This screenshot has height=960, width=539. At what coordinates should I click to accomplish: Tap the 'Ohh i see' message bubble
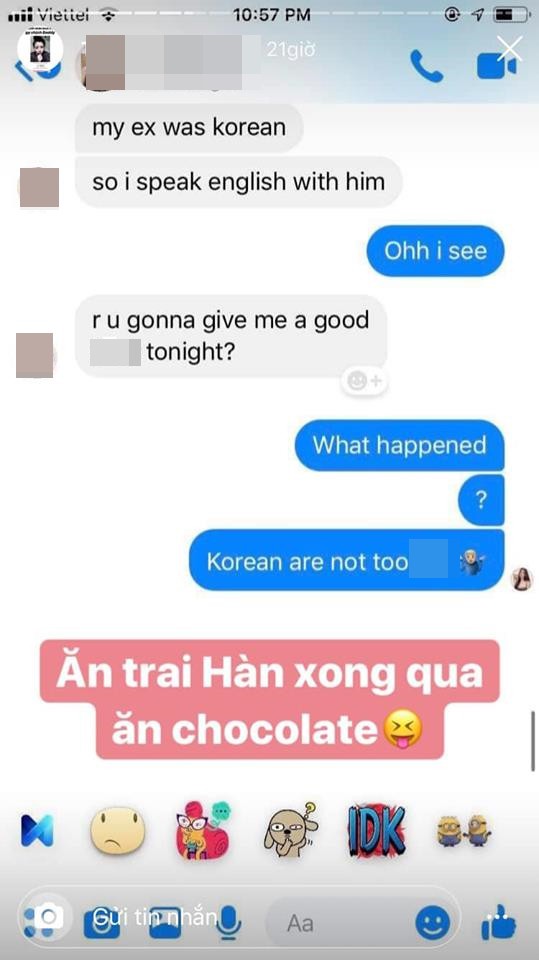(435, 251)
